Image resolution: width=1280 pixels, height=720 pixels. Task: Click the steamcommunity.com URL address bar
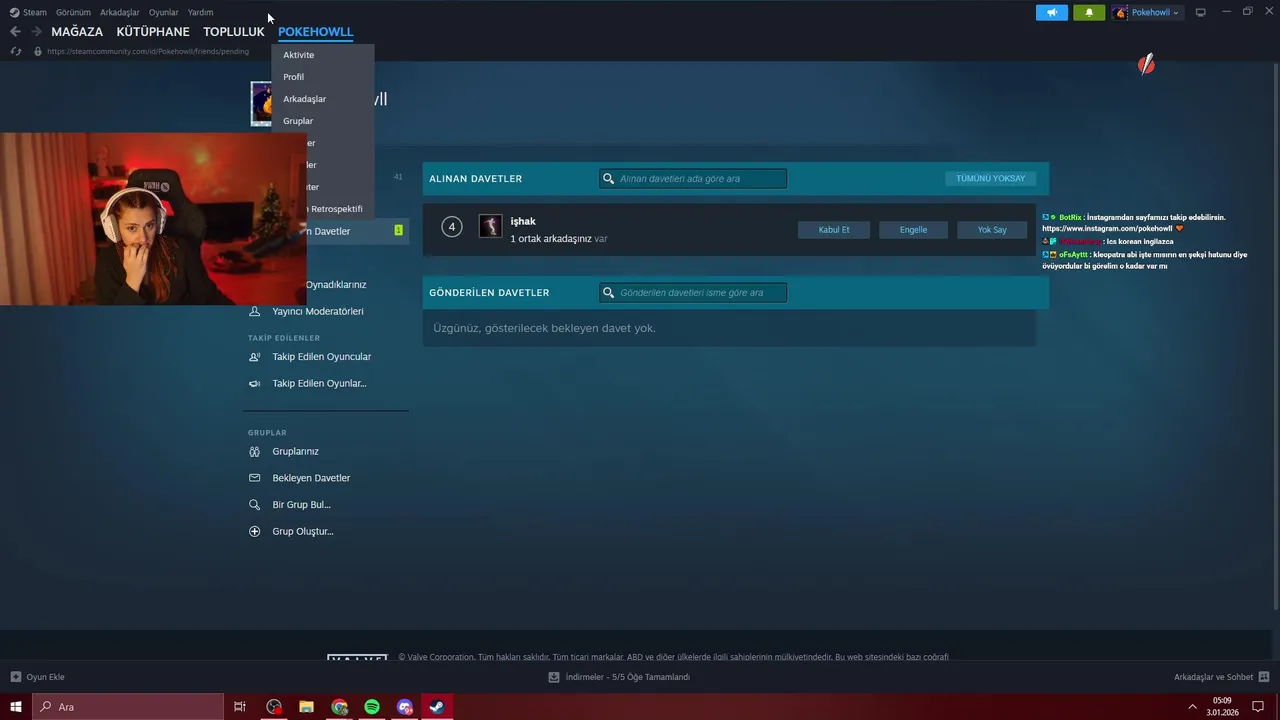[x=148, y=51]
